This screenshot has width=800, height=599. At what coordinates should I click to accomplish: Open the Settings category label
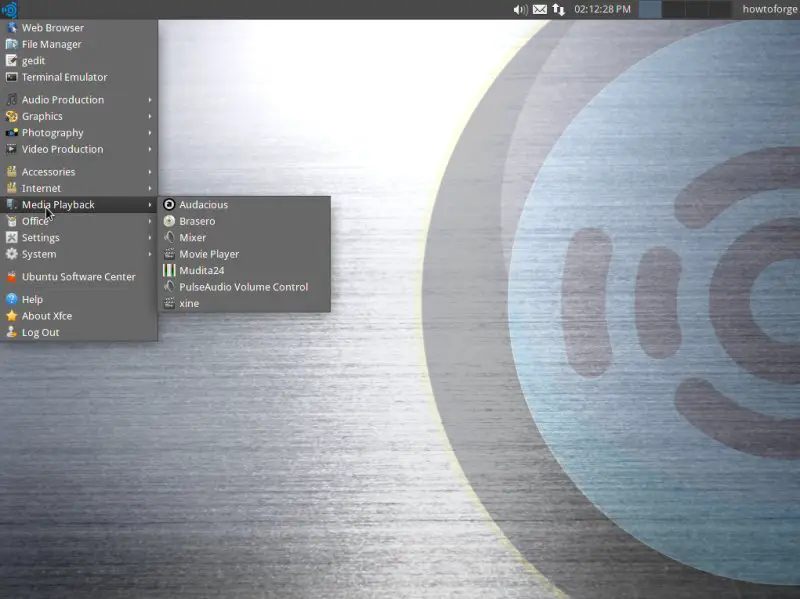pos(40,238)
